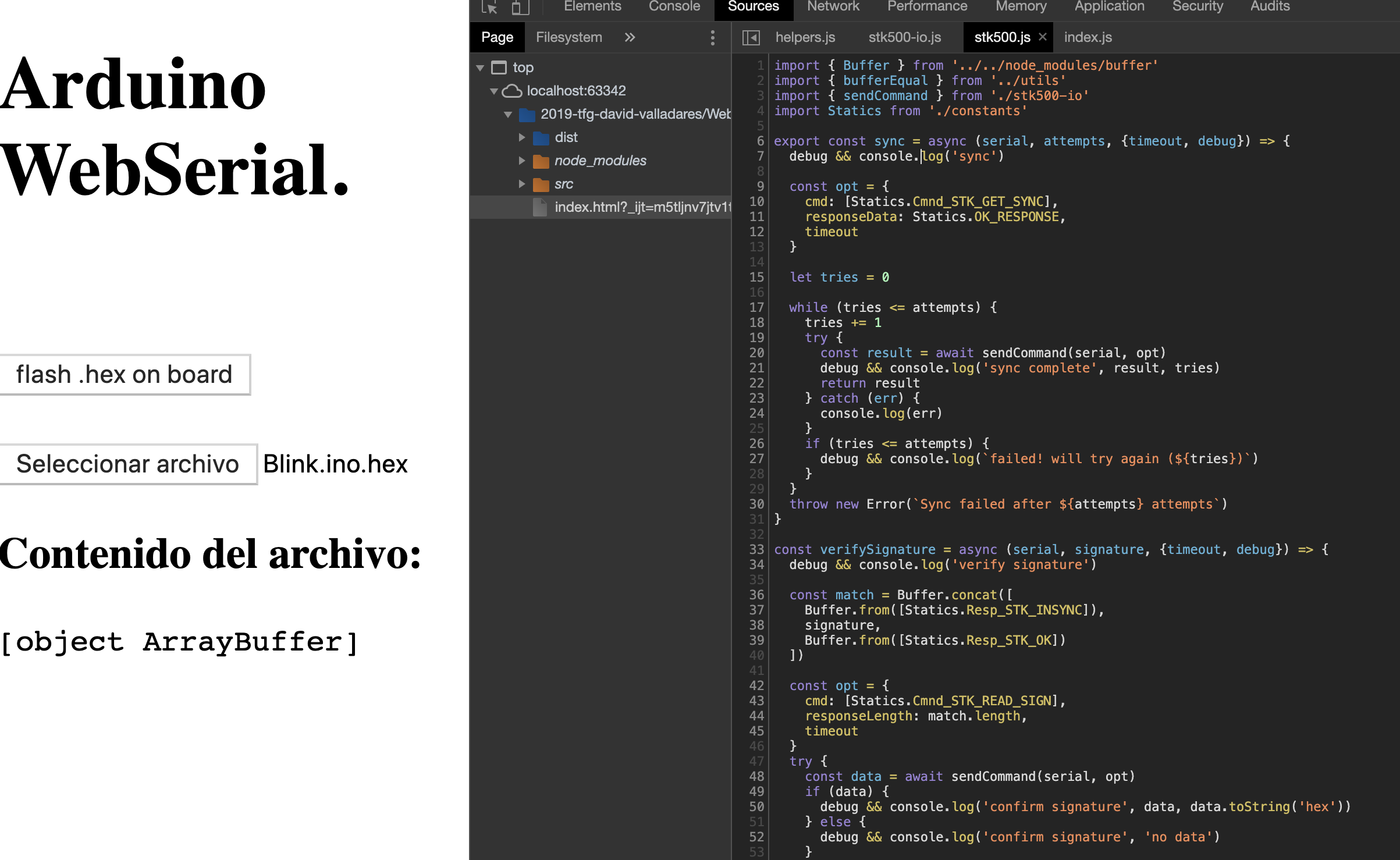Open the helpers.js file tab
The height and width of the screenshot is (860, 1400).
click(805, 38)
